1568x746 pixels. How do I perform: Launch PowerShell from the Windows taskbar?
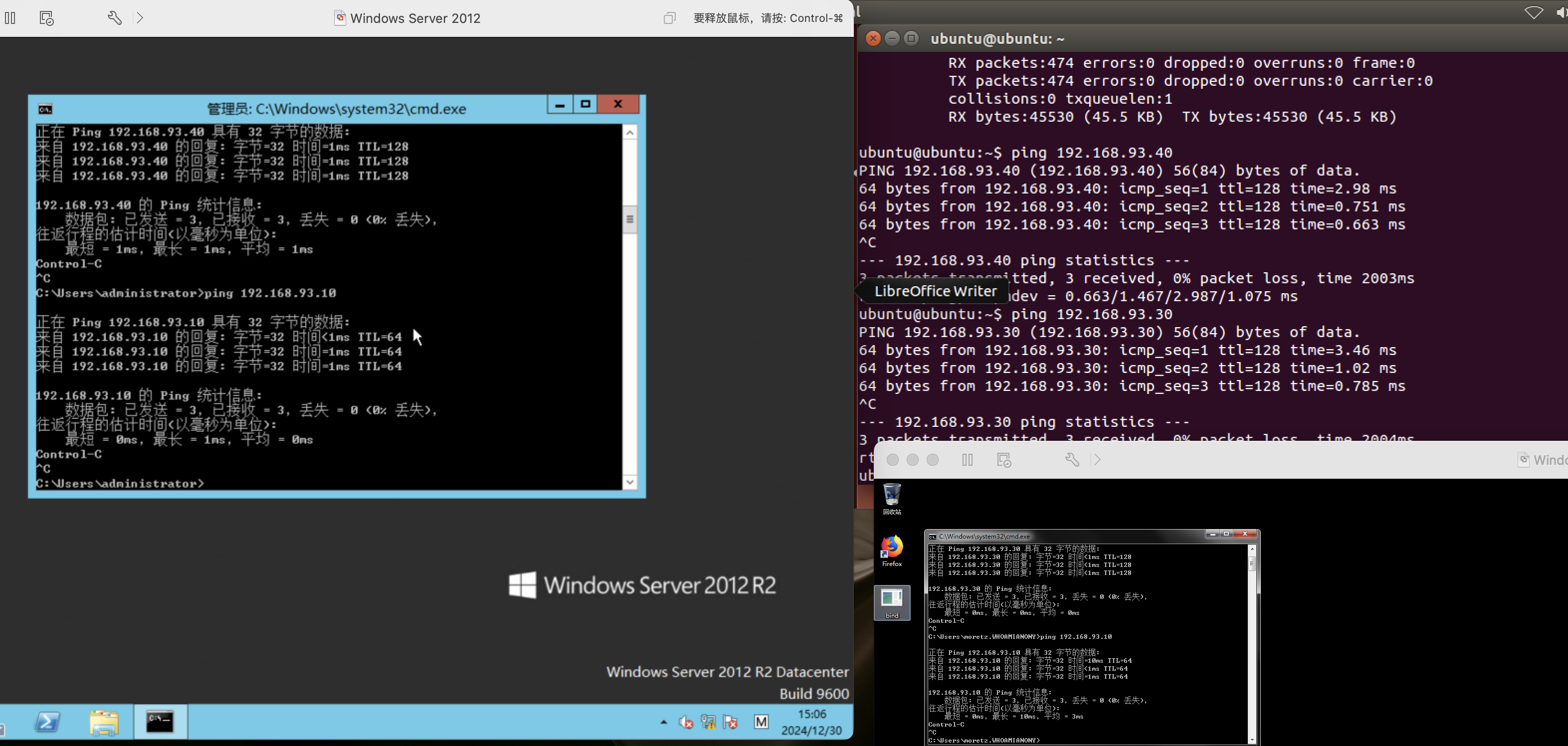(x=47, y=722)
